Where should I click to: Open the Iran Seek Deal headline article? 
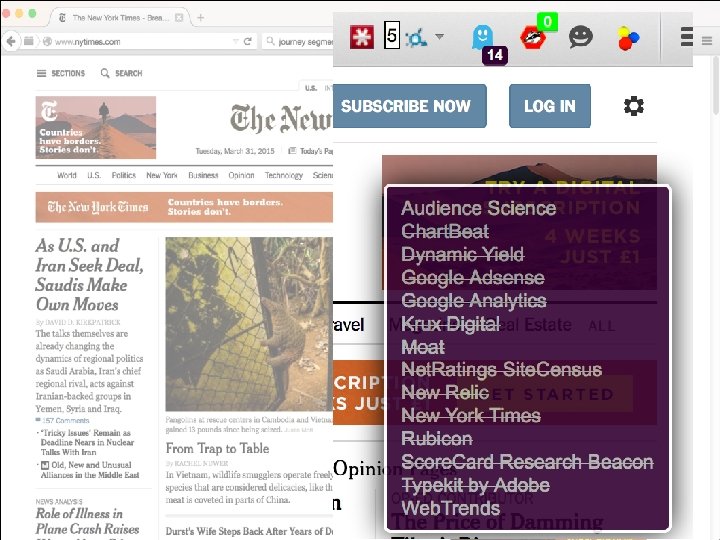point(90,275)
